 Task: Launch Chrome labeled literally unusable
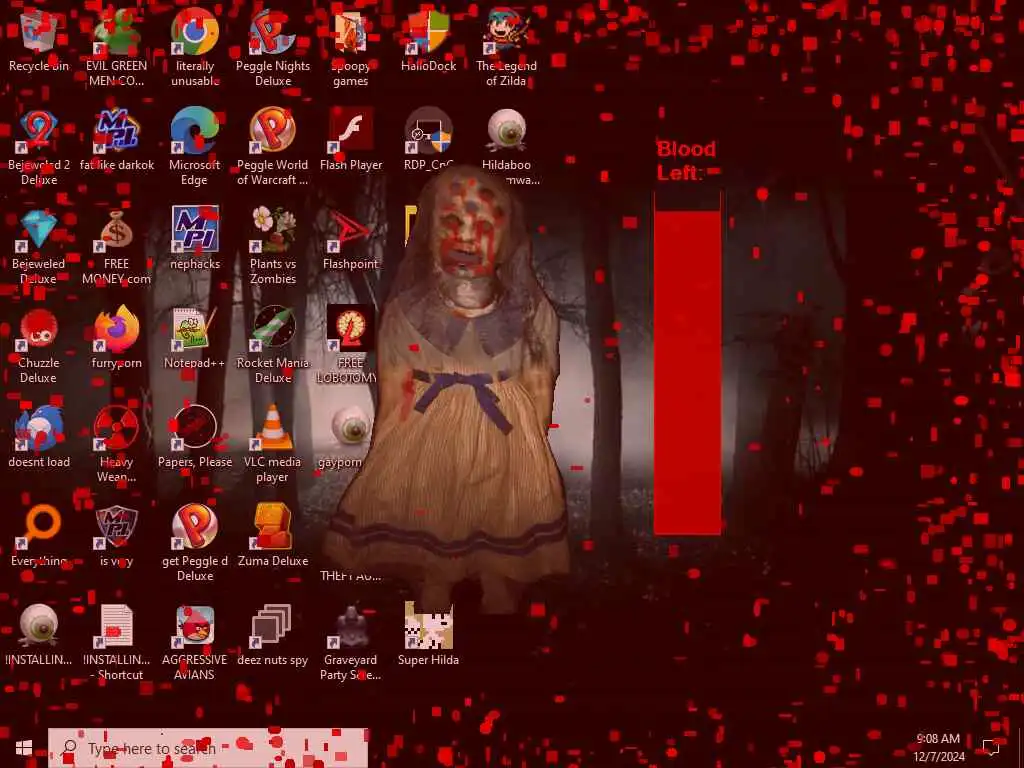coord(195,32)
